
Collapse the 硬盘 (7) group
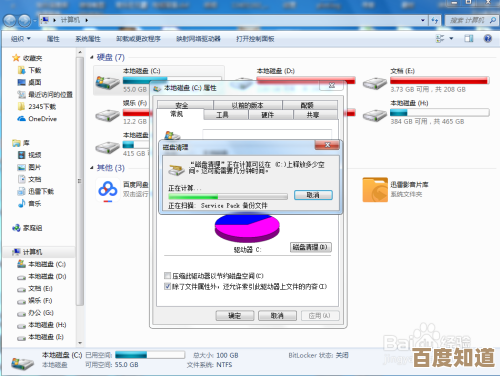tap(92, 58)
